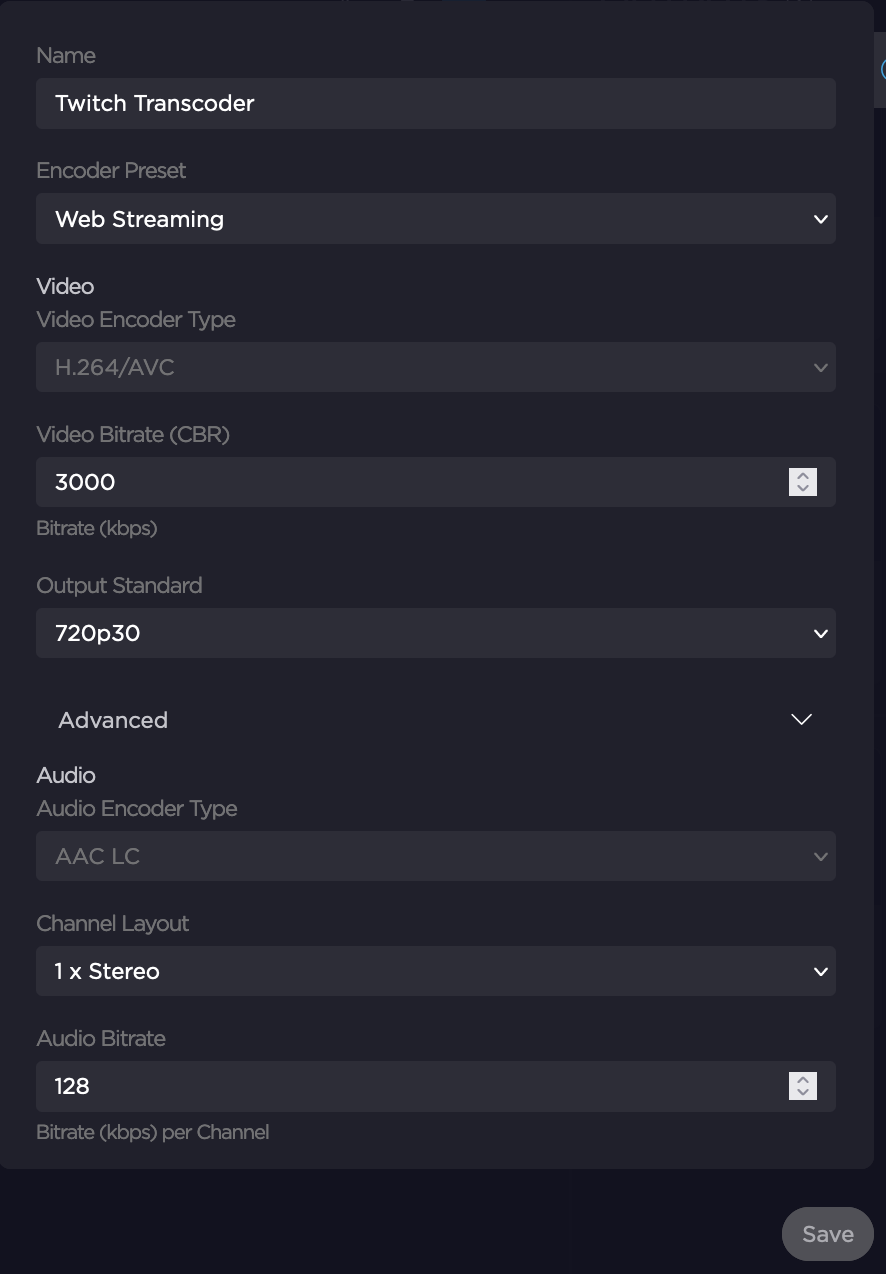The height and width of the screenshot is (1274, 886).
Task: Click the Audio Encoder Type dropdown chevron
Action: pos(819,856)
